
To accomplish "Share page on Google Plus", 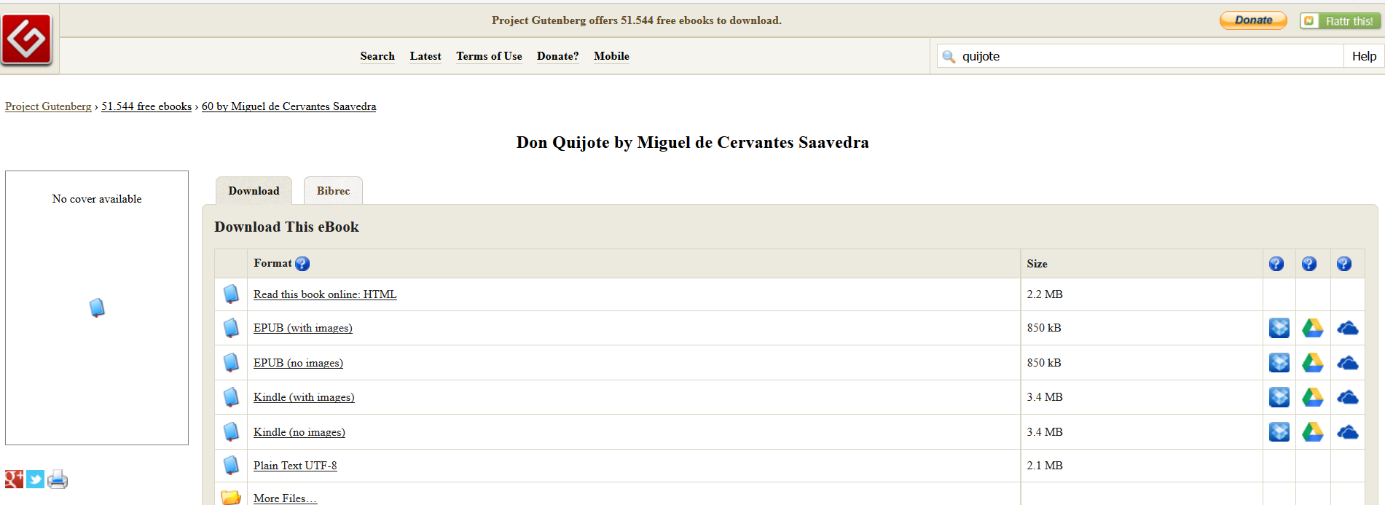I will pyautogui.click(x=14, y=479).
